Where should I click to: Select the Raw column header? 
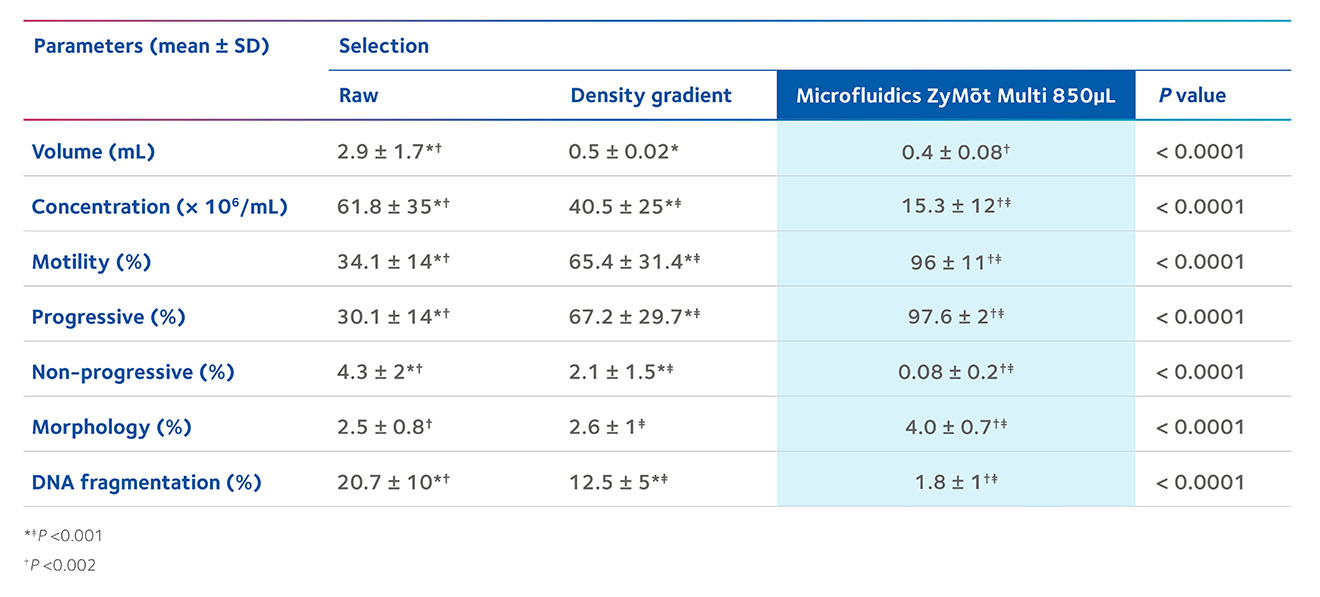357,96
